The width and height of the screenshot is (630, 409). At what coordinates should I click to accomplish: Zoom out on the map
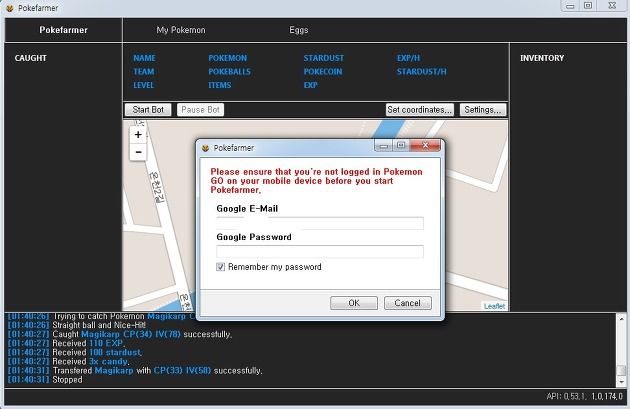pos(138,152)
